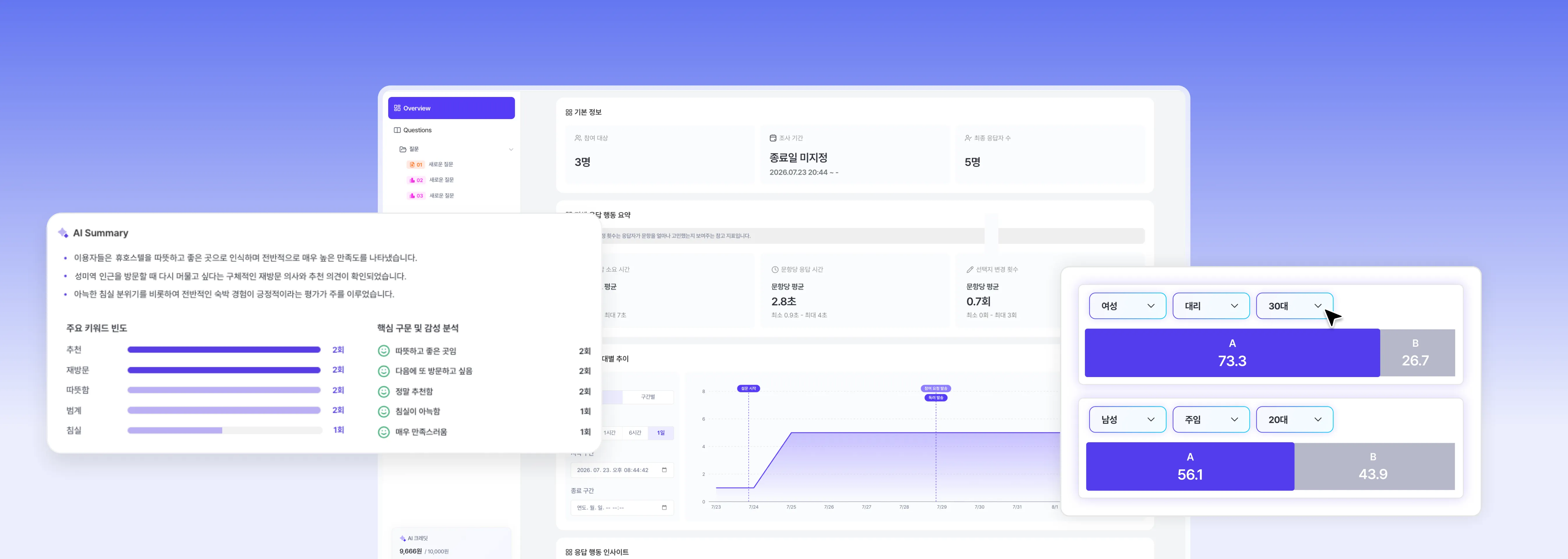This screenshot has width=1568, height=559.
Task: Click the user-check icon beside 최종 응답자 수
Action: [x=968, y=138]
